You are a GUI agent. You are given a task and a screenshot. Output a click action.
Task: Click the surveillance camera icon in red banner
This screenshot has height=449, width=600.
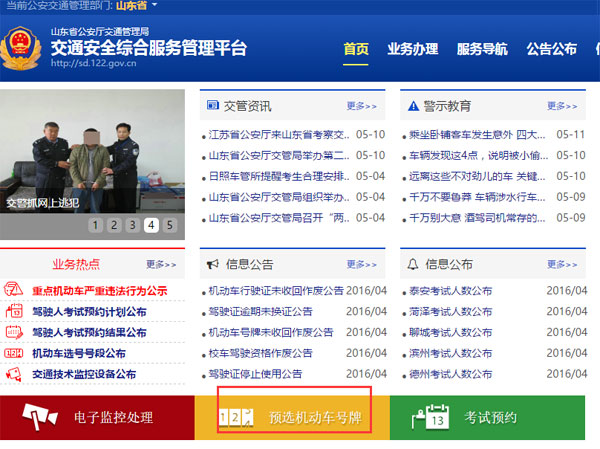point(40,416)
